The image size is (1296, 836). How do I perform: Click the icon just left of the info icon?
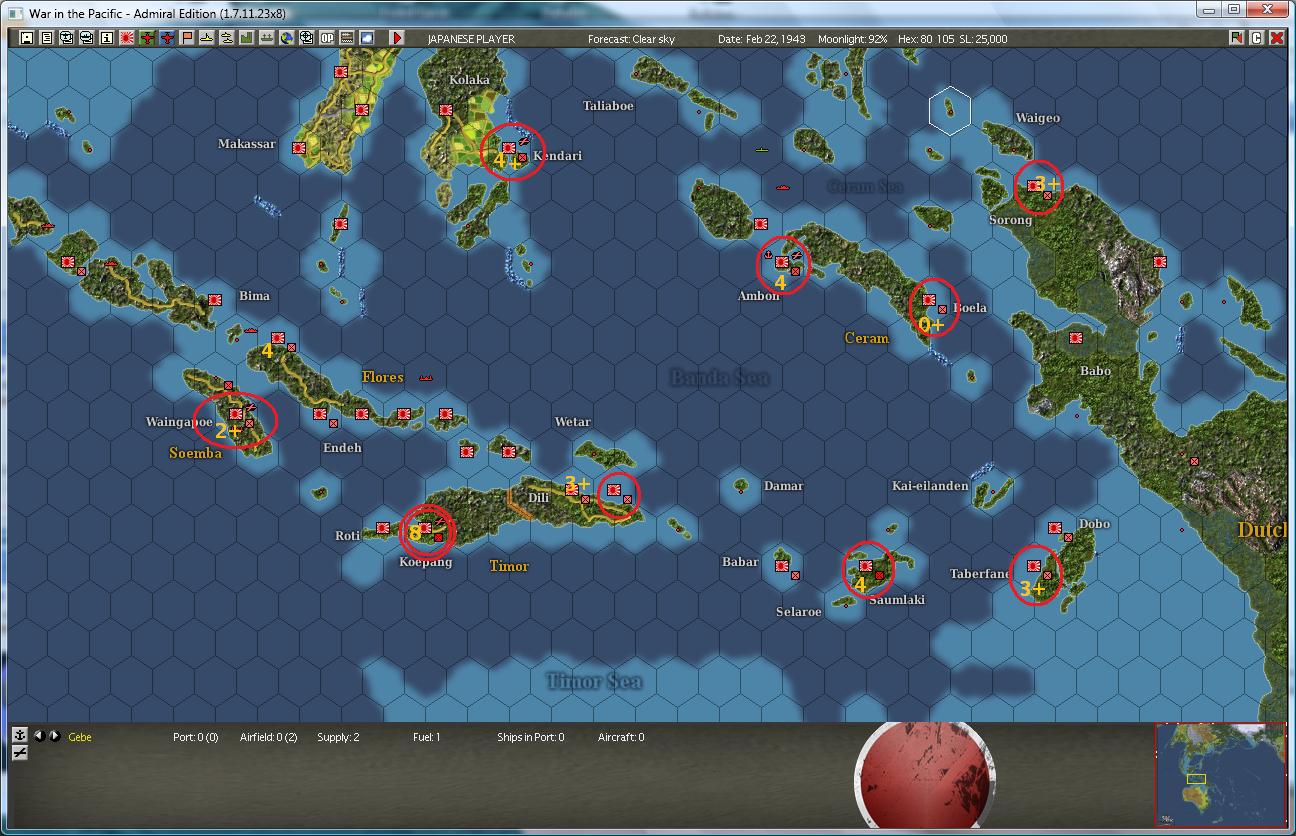pyautogui.click(x=87, y=38)
